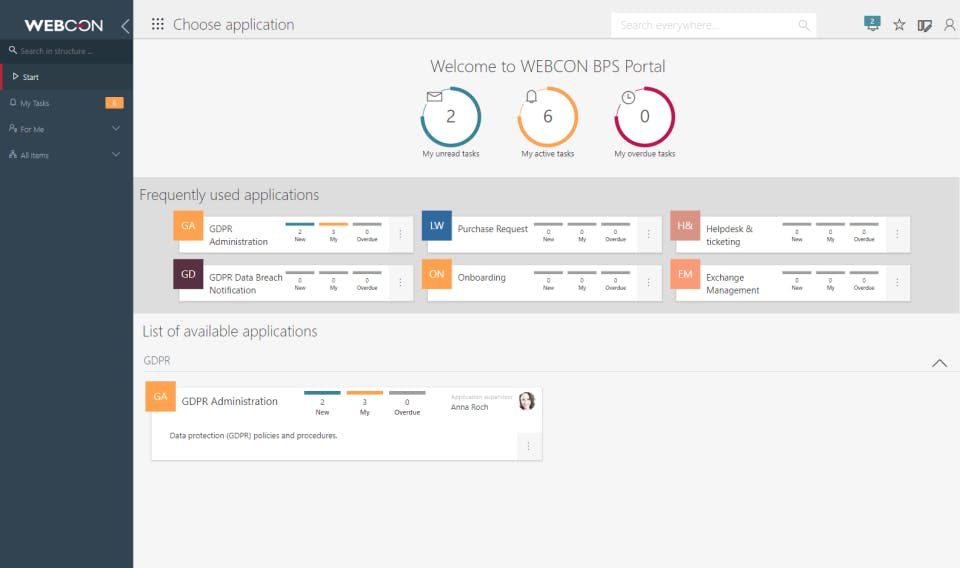This screenshot has width=960, height=568.
Task: Open options menu of GDPR Administration list card
Action: tap(529, 446)
